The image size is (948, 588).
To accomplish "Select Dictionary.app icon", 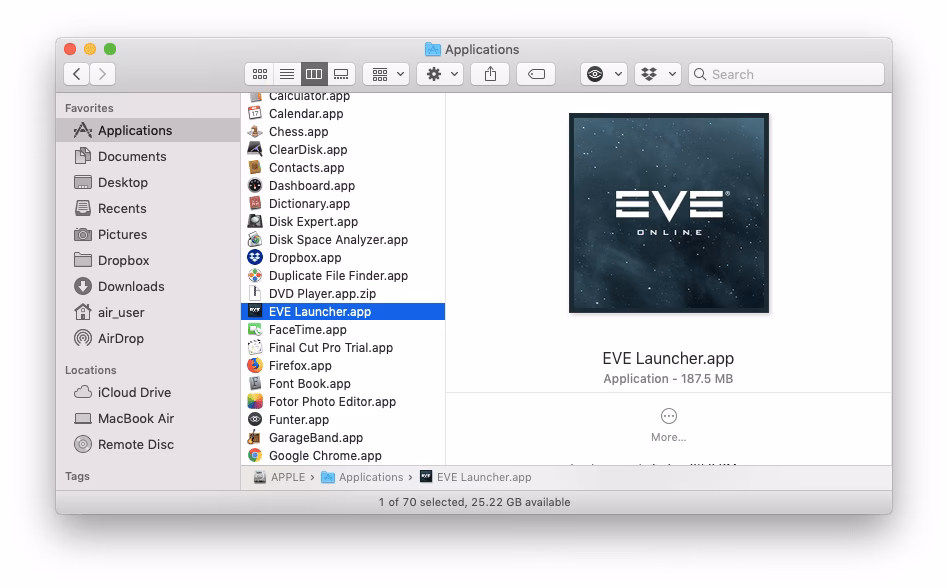I will point(255,203).
